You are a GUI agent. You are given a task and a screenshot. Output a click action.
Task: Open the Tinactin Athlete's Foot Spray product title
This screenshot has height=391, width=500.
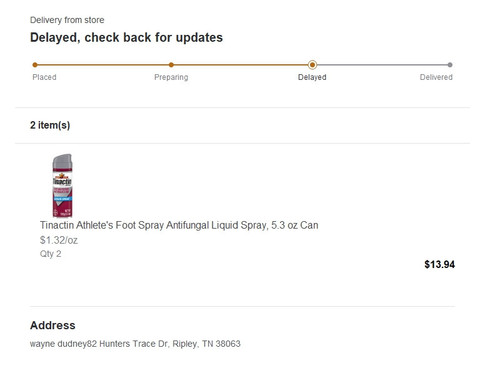(179, 225)
